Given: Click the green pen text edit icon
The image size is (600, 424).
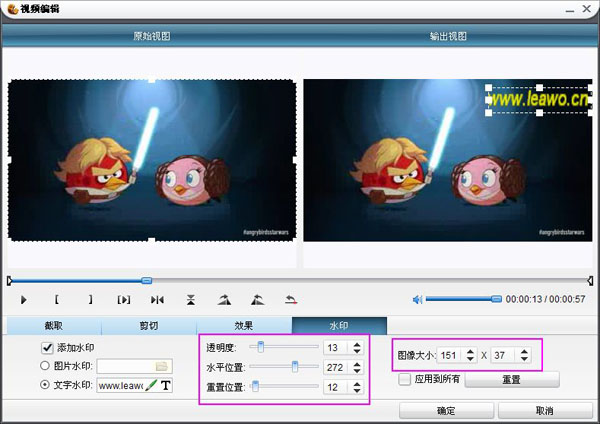Looking at the screenshot, I should [152, 385].
